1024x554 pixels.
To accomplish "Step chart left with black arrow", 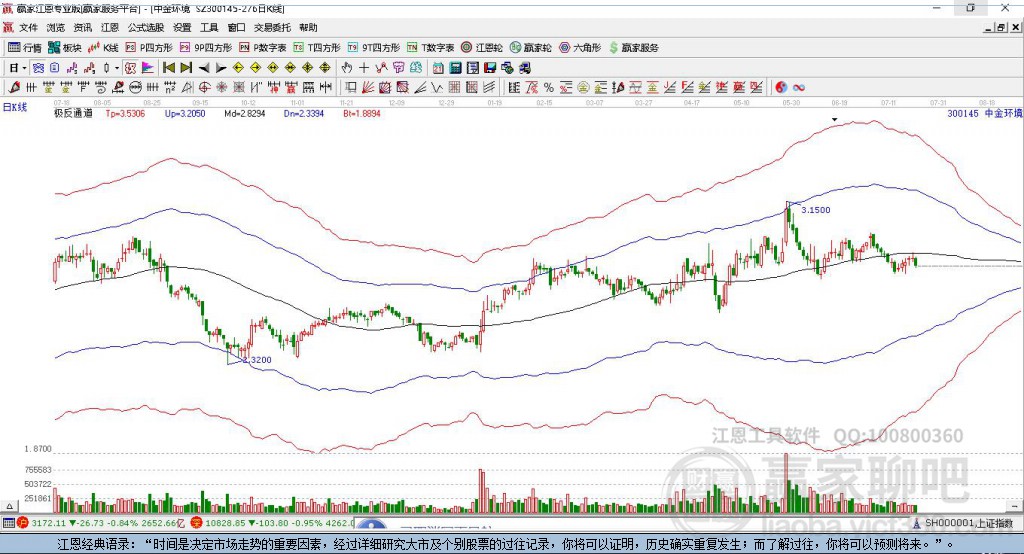I will coord(204,68).
